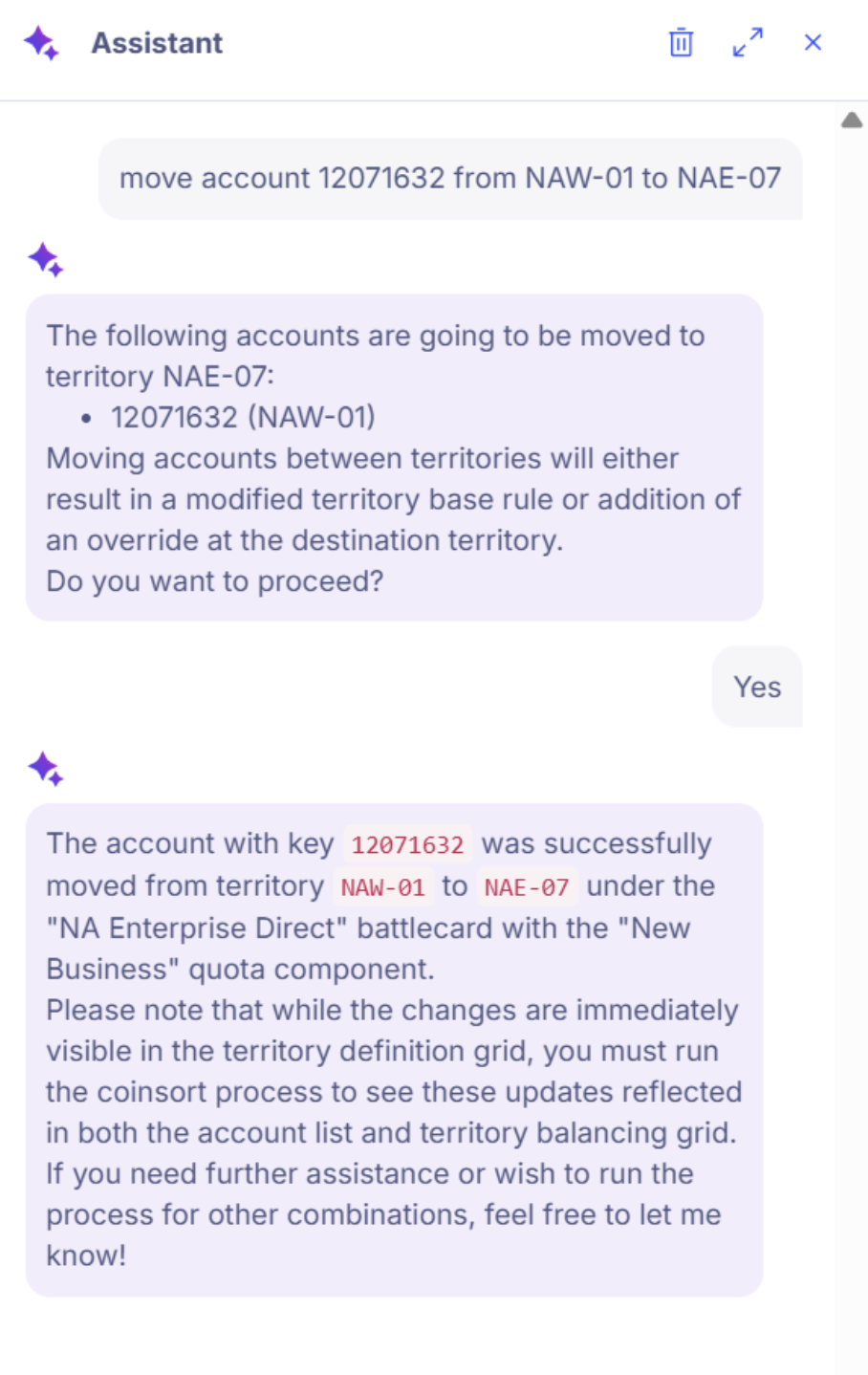Click the sentence about running the coinsort process
Image resolution: width=868 pixels, height=1375 pixels.
tap(394, 1072)
